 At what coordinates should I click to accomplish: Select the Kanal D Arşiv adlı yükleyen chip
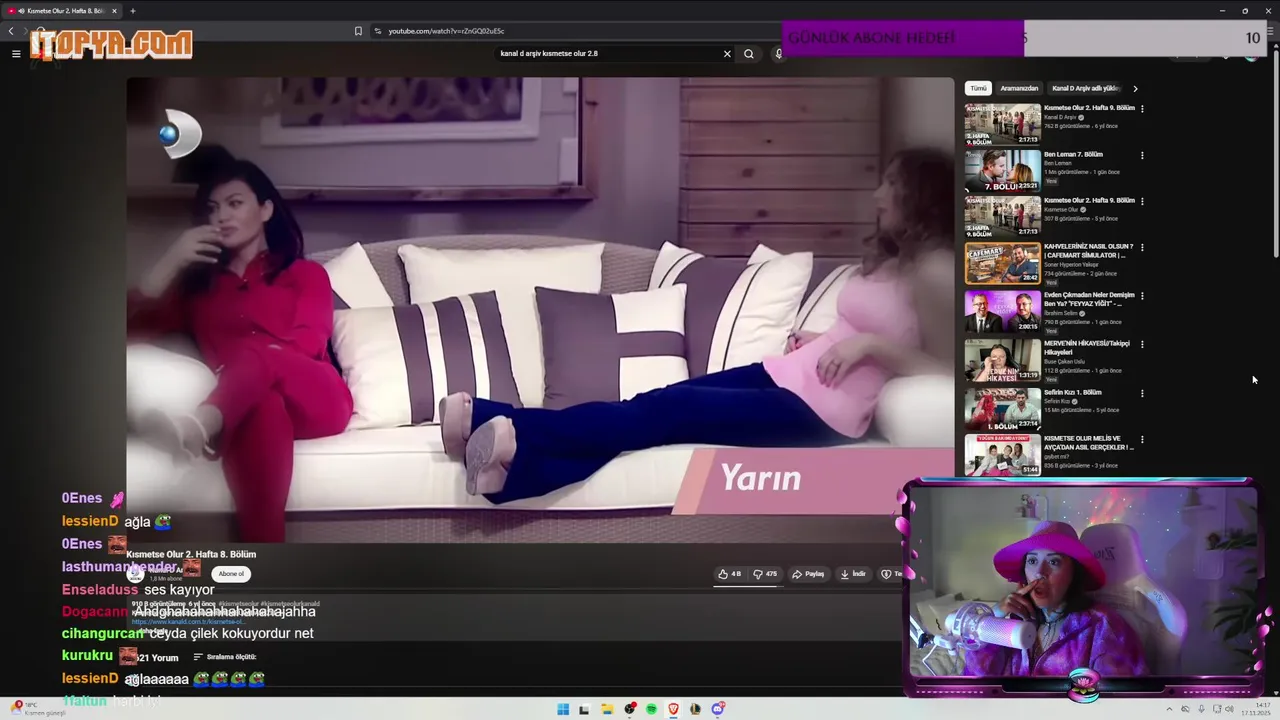(x=1085, y=88)
